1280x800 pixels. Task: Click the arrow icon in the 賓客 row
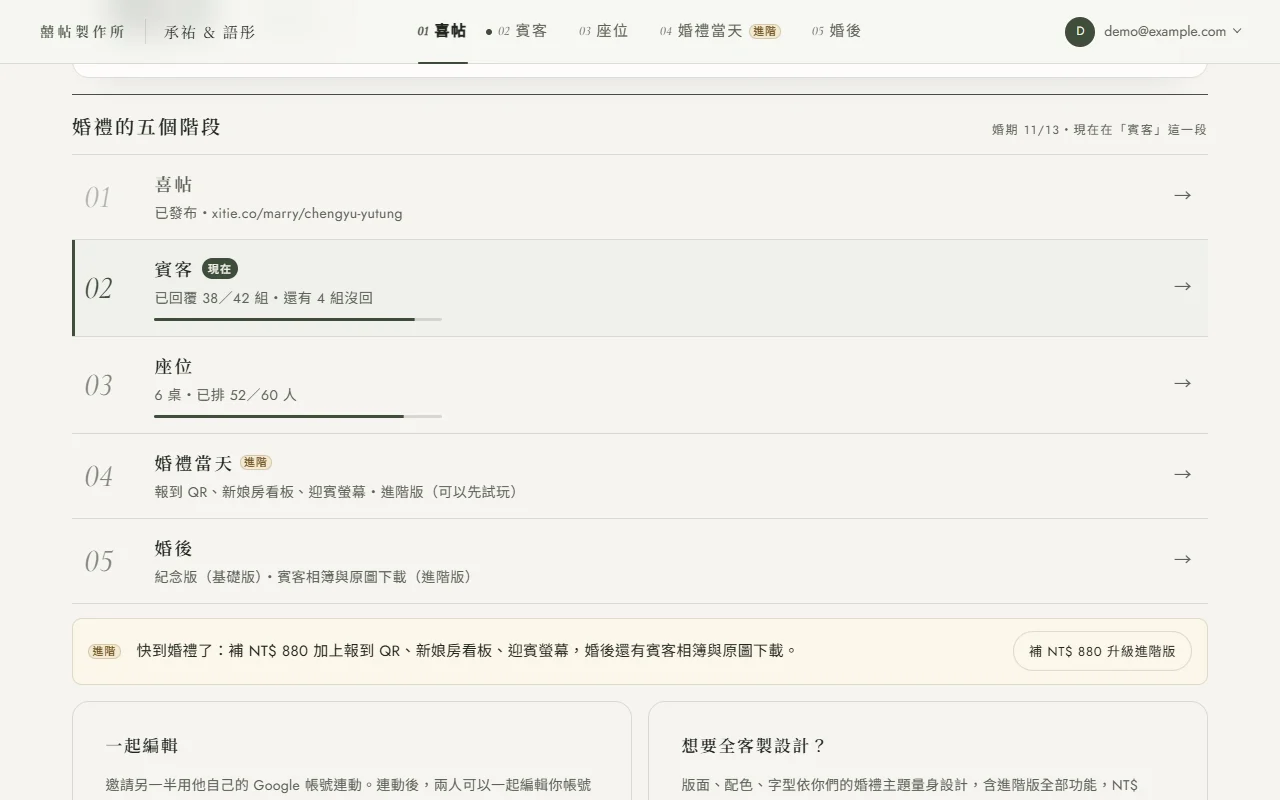pyautogui.click(x=1182, y=286)
